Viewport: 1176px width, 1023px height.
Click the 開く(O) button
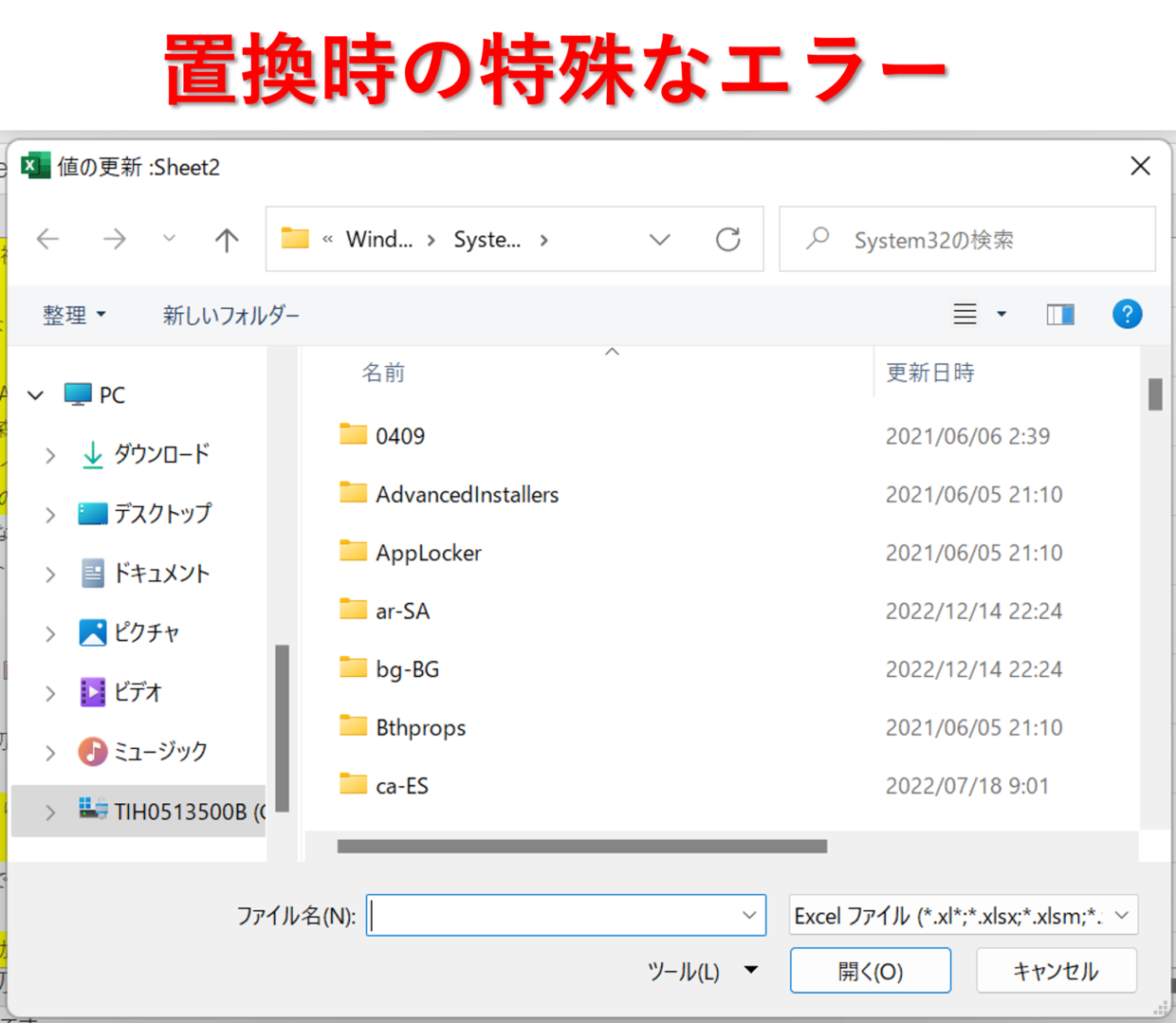click(871, 971)
